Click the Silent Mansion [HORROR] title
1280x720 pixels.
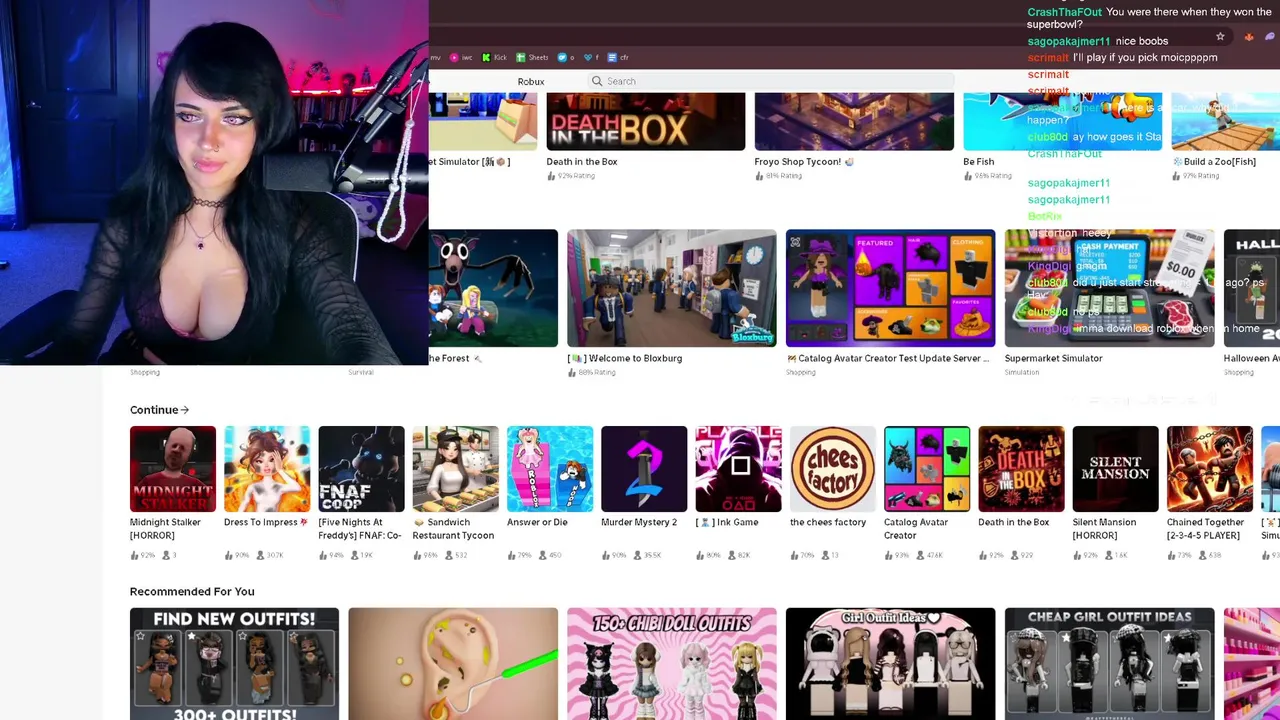(x=1104, y=529)
